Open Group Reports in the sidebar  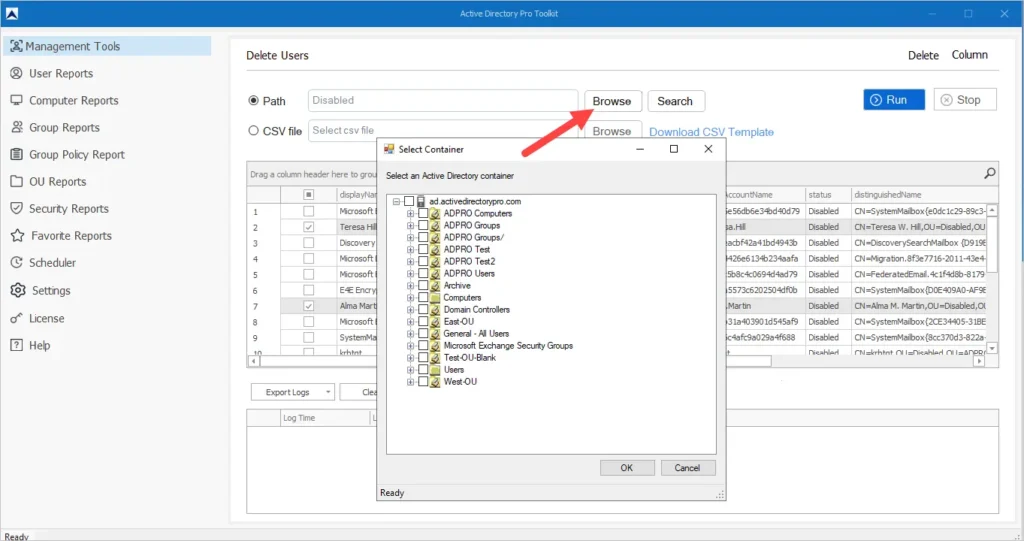(x=64, y=127)
